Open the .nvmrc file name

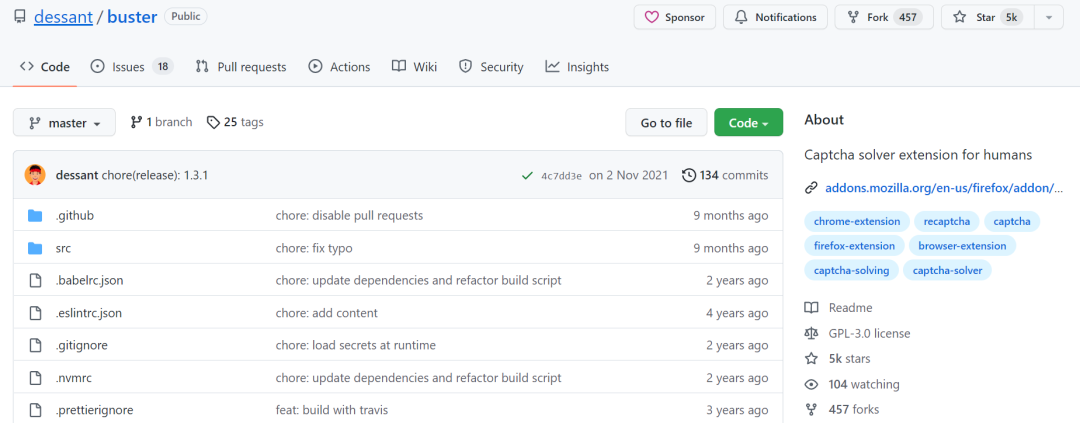point(73,378)
